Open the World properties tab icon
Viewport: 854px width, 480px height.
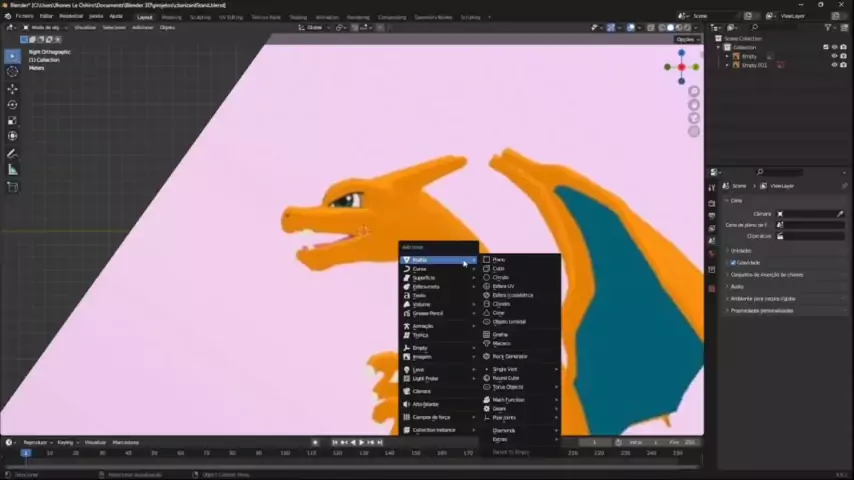(712, 254)
